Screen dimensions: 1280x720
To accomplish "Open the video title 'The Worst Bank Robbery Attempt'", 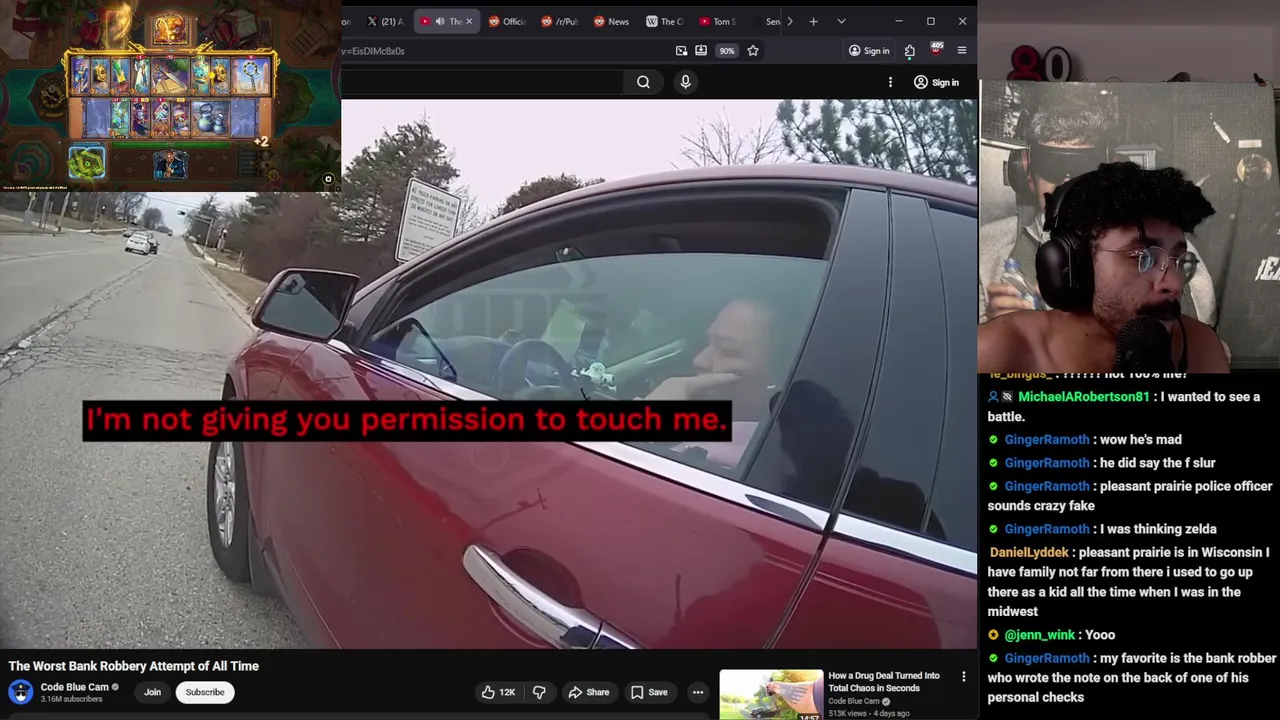I will point(134,666).
